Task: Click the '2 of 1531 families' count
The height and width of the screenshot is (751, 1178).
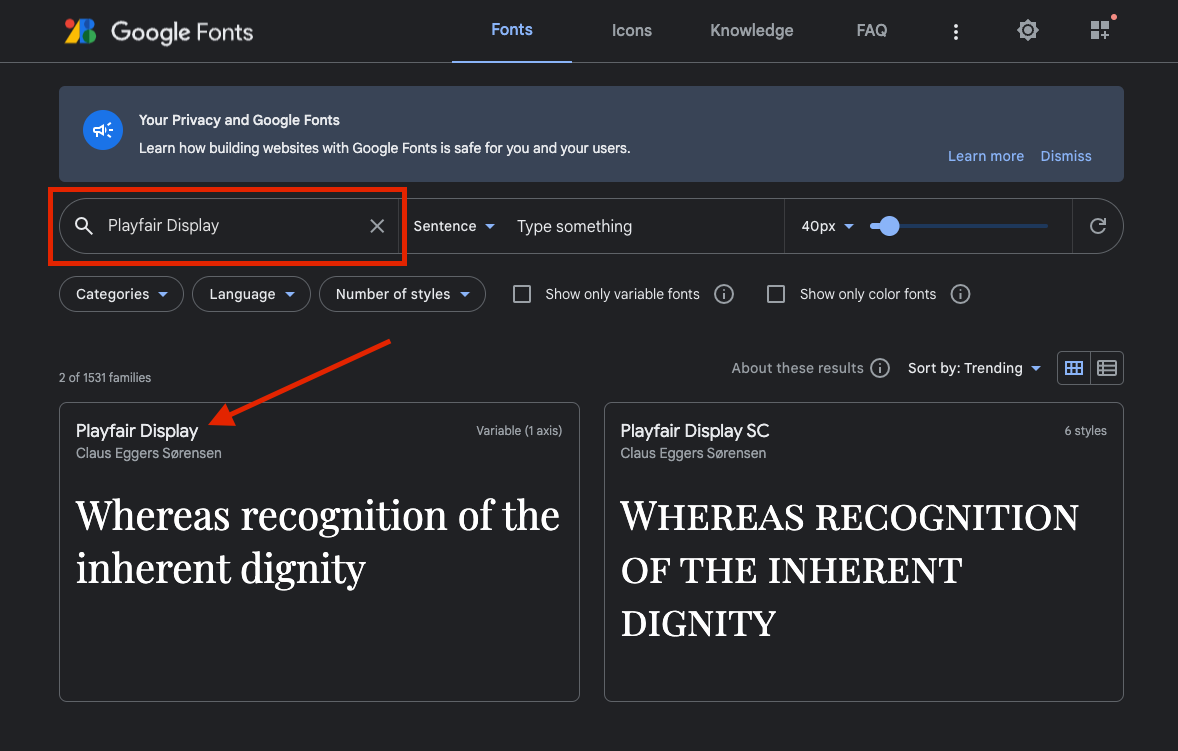Action: click(x=105, y=378)
